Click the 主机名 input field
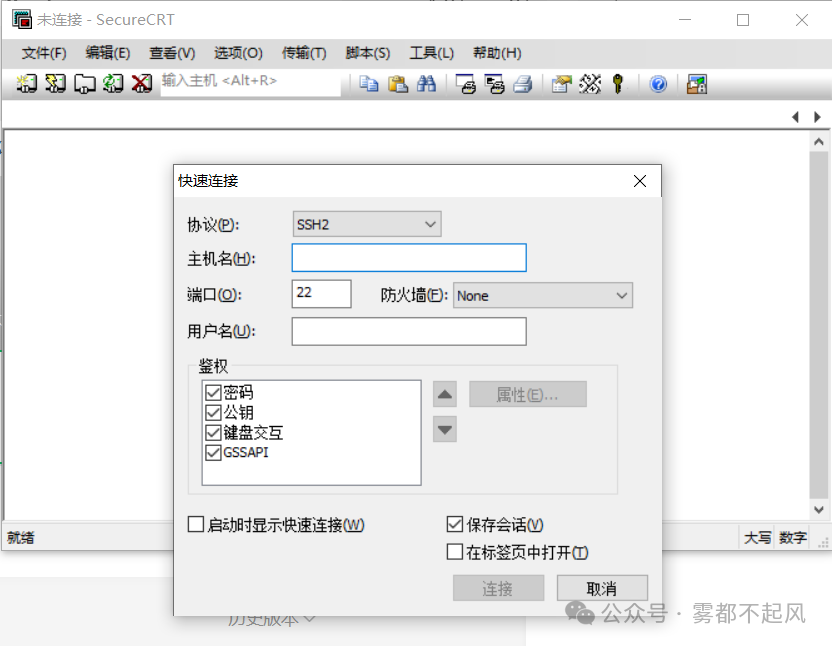This screenshot has width=832, height=646. (409, 258)
